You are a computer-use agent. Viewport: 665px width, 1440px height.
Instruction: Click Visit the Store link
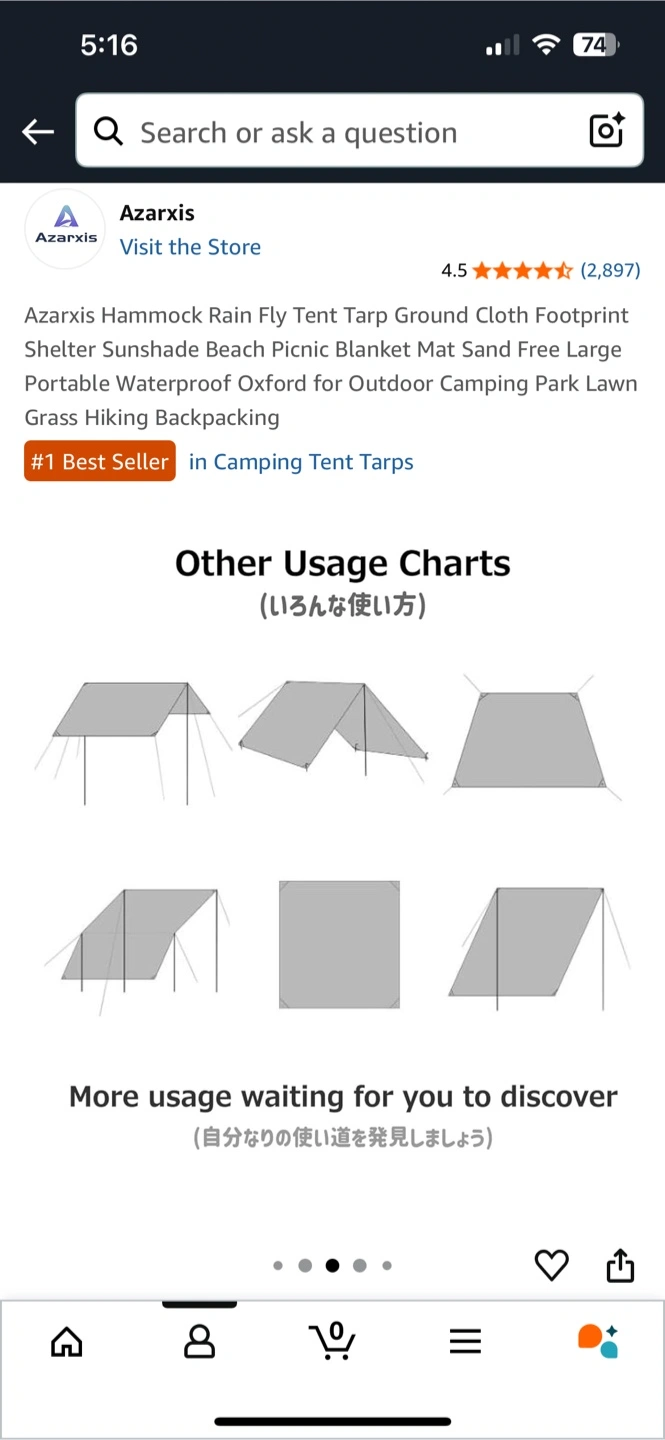click(190, 247)
